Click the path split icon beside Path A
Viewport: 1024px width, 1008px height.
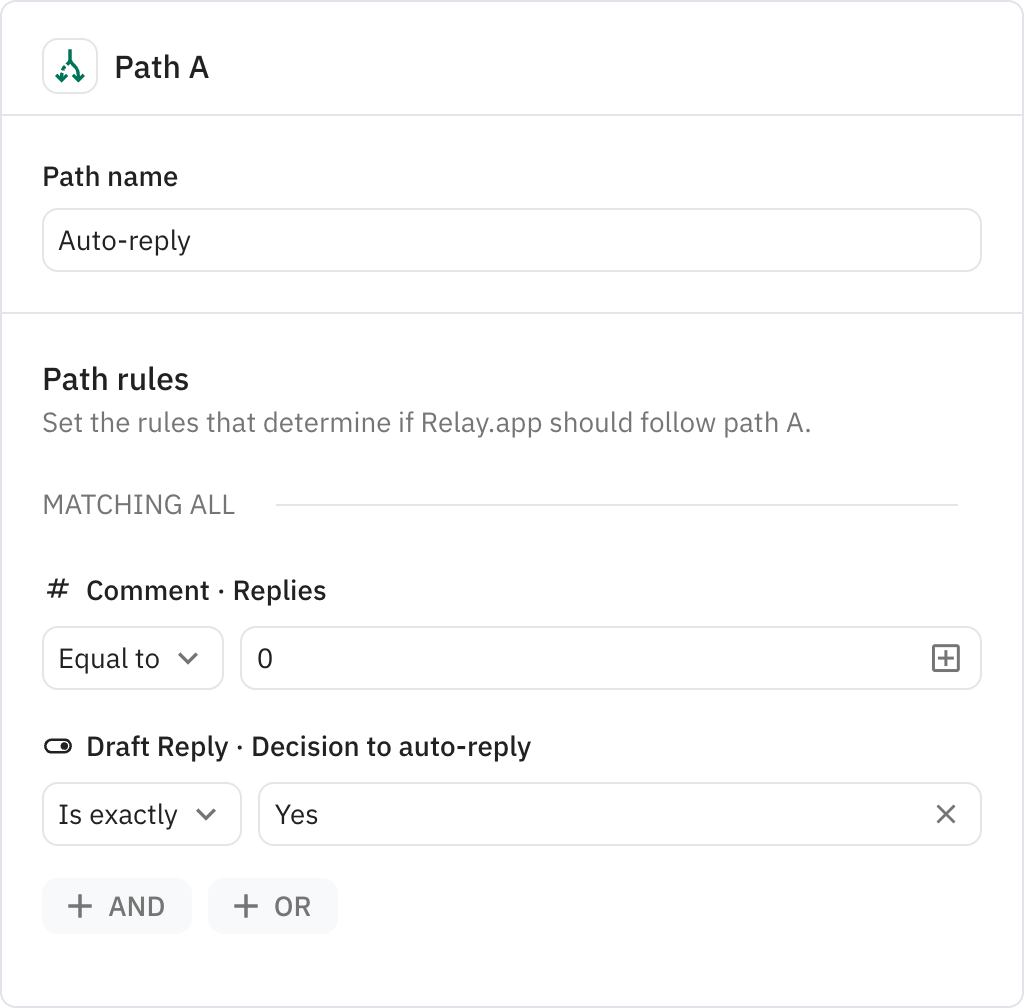tap(70, 67)
